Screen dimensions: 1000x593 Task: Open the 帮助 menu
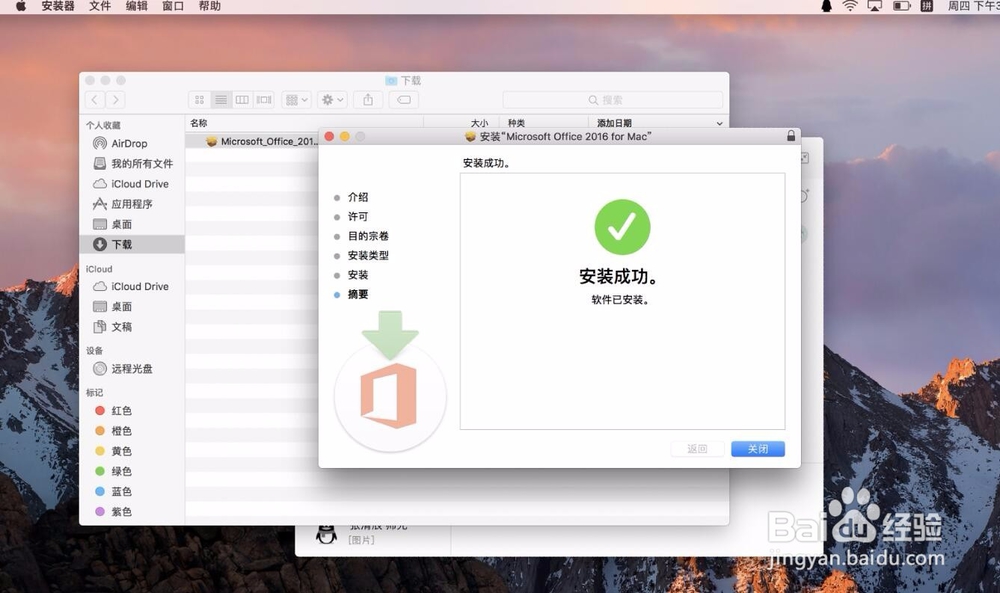[209, 6]
